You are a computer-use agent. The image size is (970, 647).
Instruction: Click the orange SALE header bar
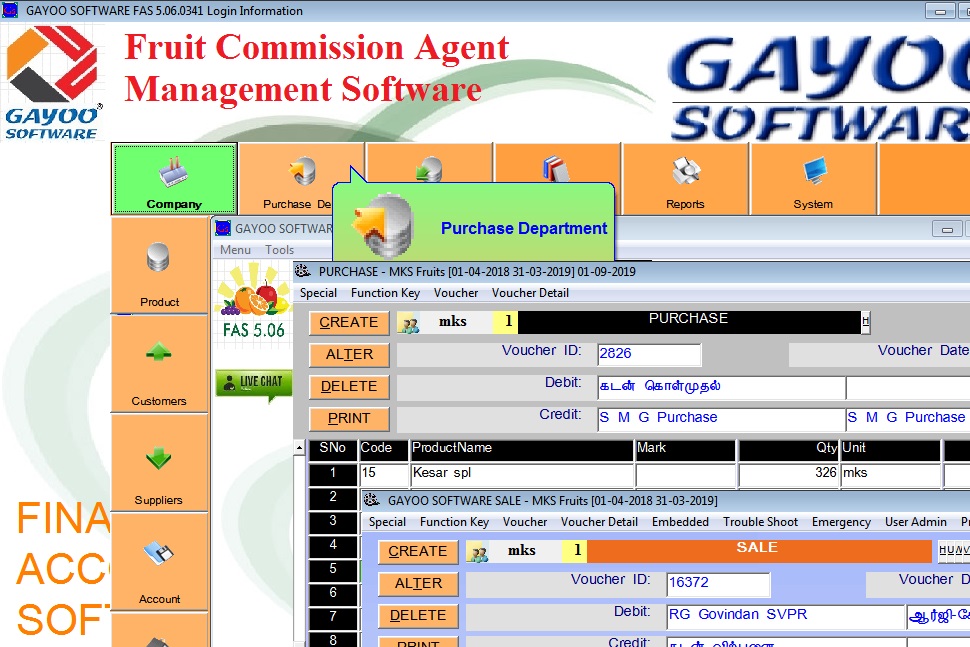(758, 550)
